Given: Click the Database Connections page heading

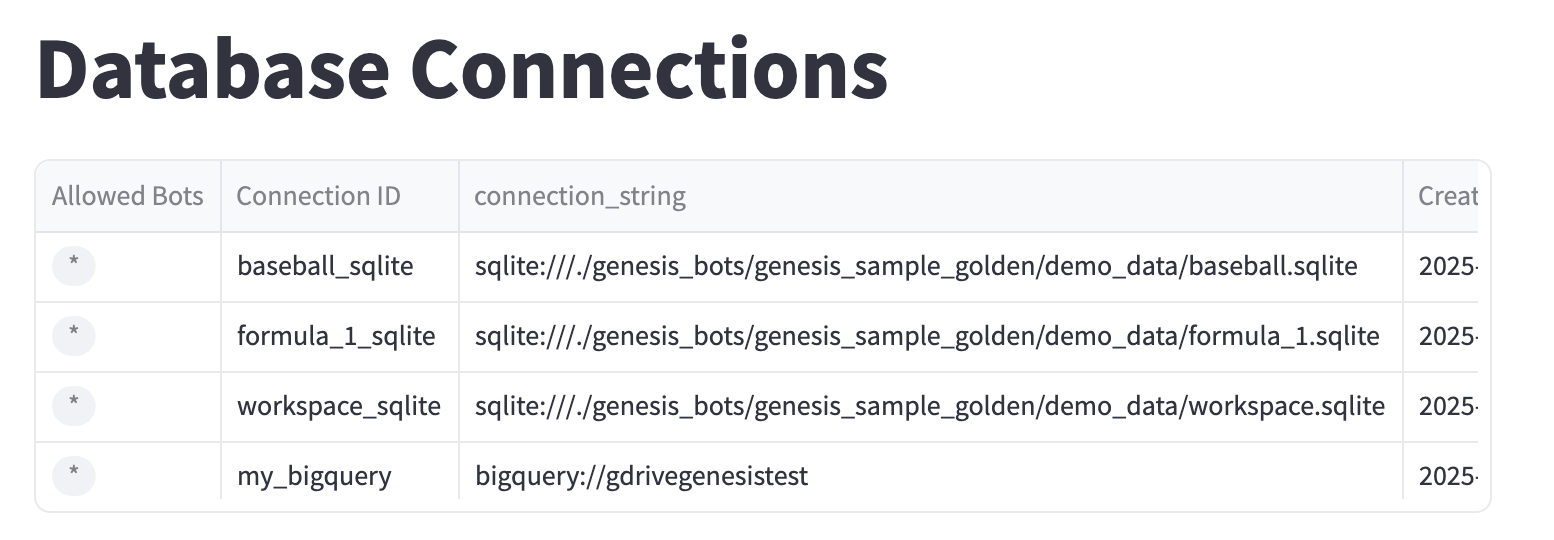Looking at the screenshot, I should click(x=462, y=70).
